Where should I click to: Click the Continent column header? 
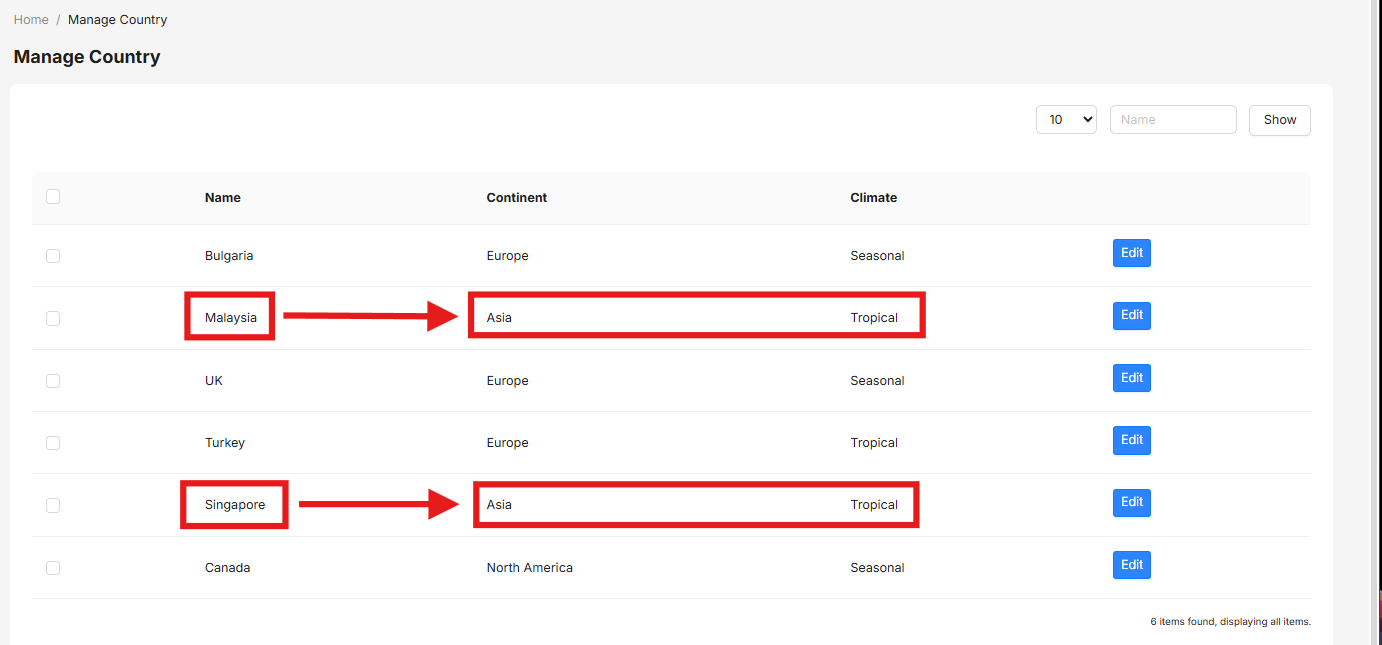517,198
